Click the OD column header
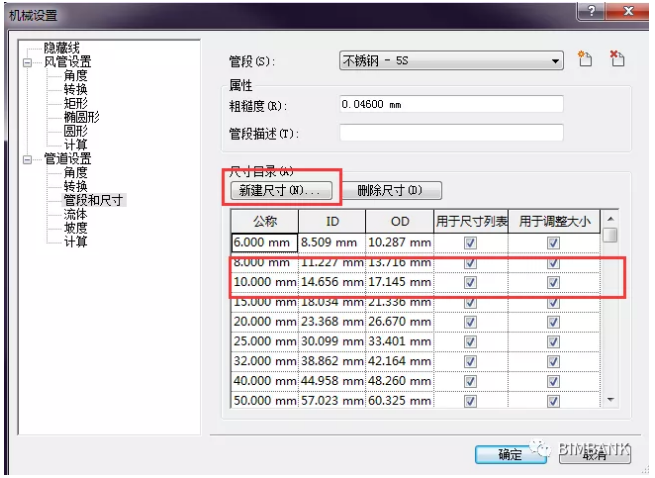The height and width of the screenshot is (478, 655). (400, 221)
